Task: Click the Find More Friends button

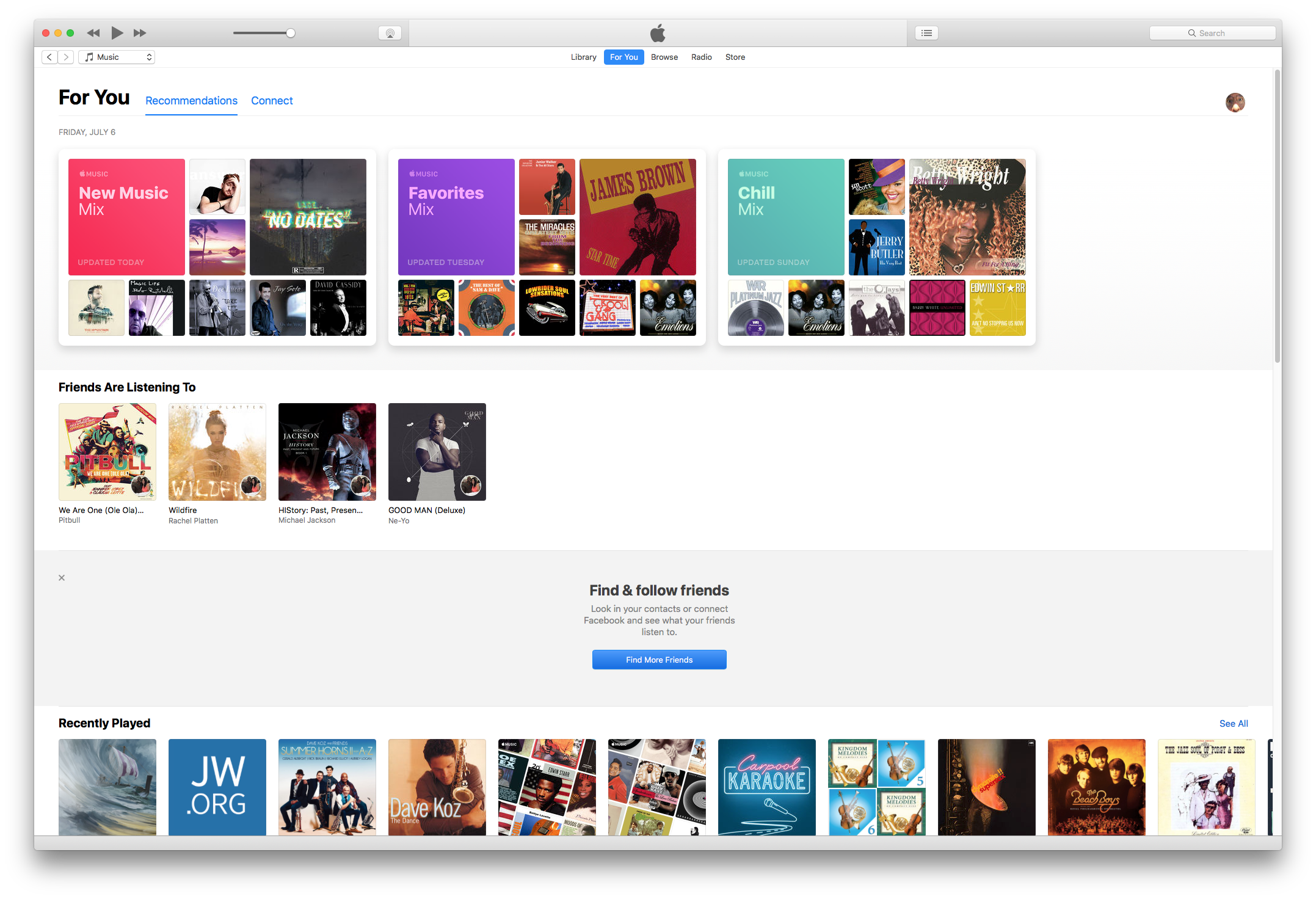Action: [660, 660]
